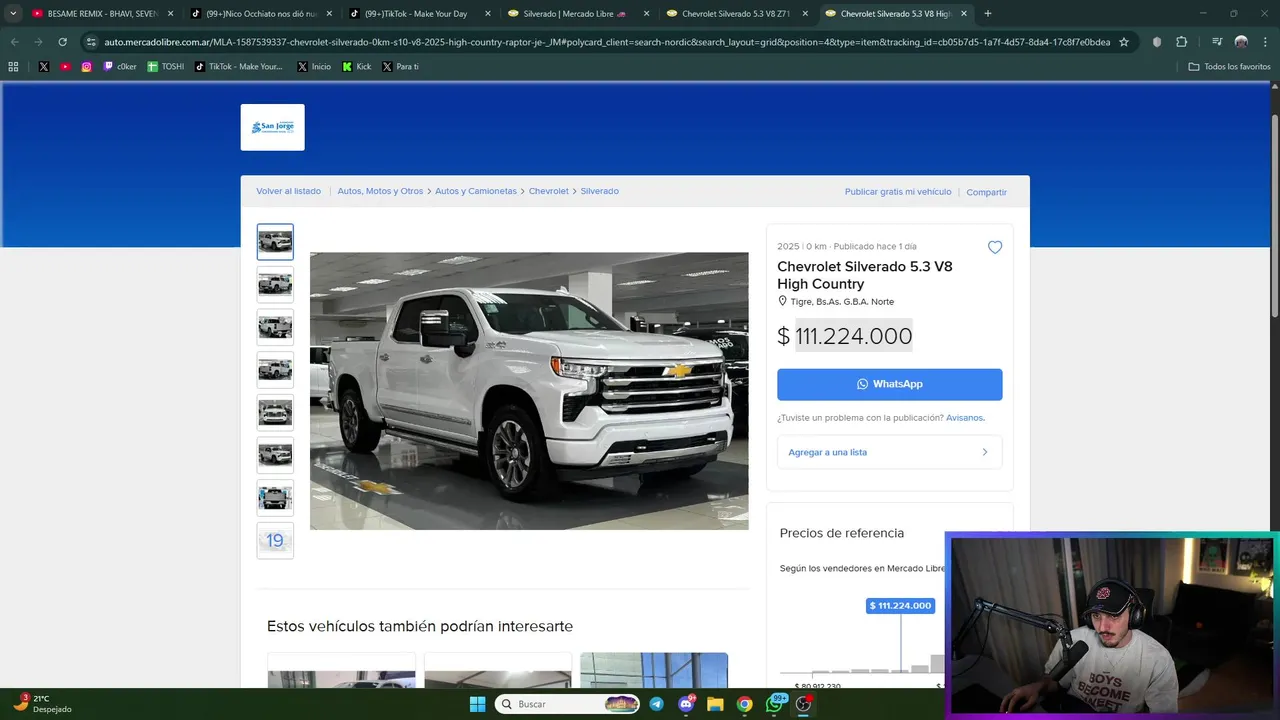Open Todos los favoritos folder
Image resolution: width=1280 pixels, height=720 pixels.
pos(1229,66)
